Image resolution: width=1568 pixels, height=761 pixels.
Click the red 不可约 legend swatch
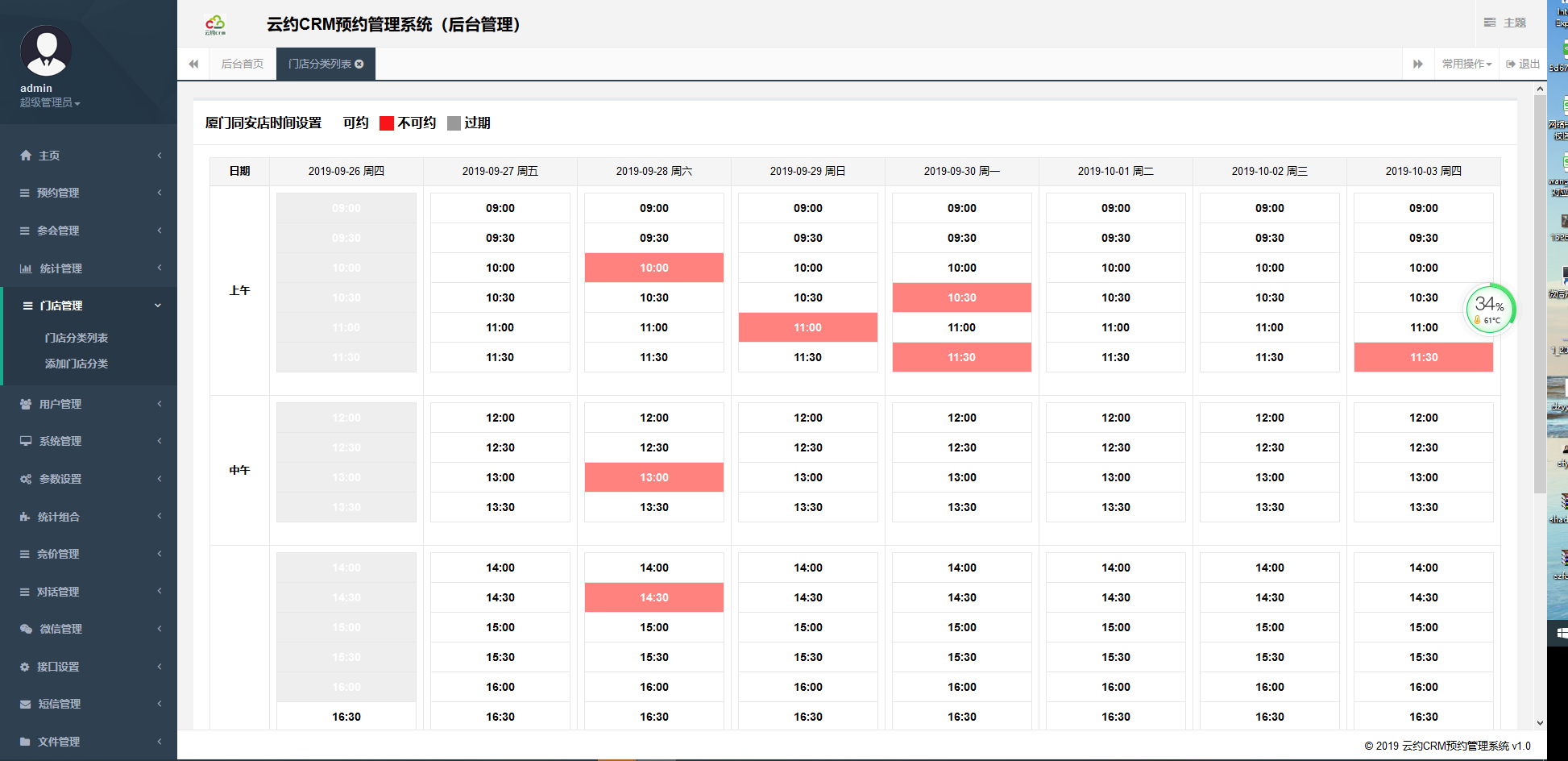click(387, 123)
